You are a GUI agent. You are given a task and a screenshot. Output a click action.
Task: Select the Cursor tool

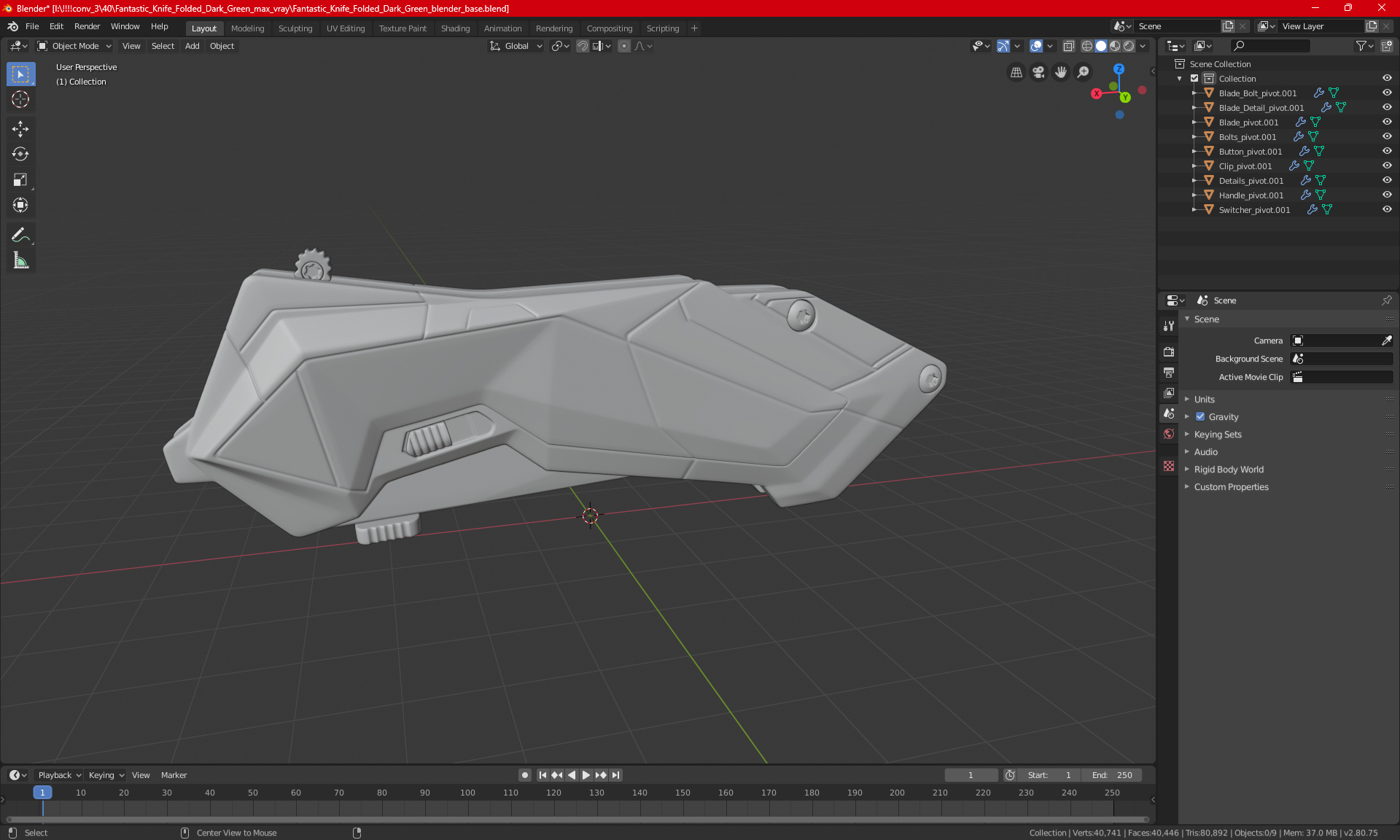point(20,100)
